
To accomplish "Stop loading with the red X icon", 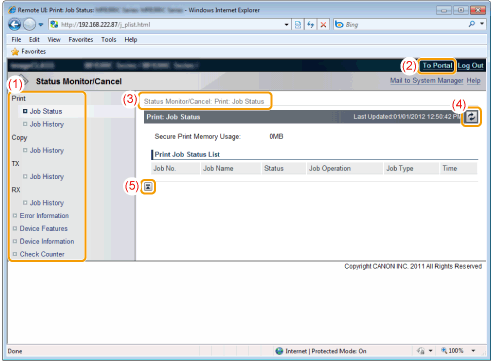I will click(x=323, y=25).
